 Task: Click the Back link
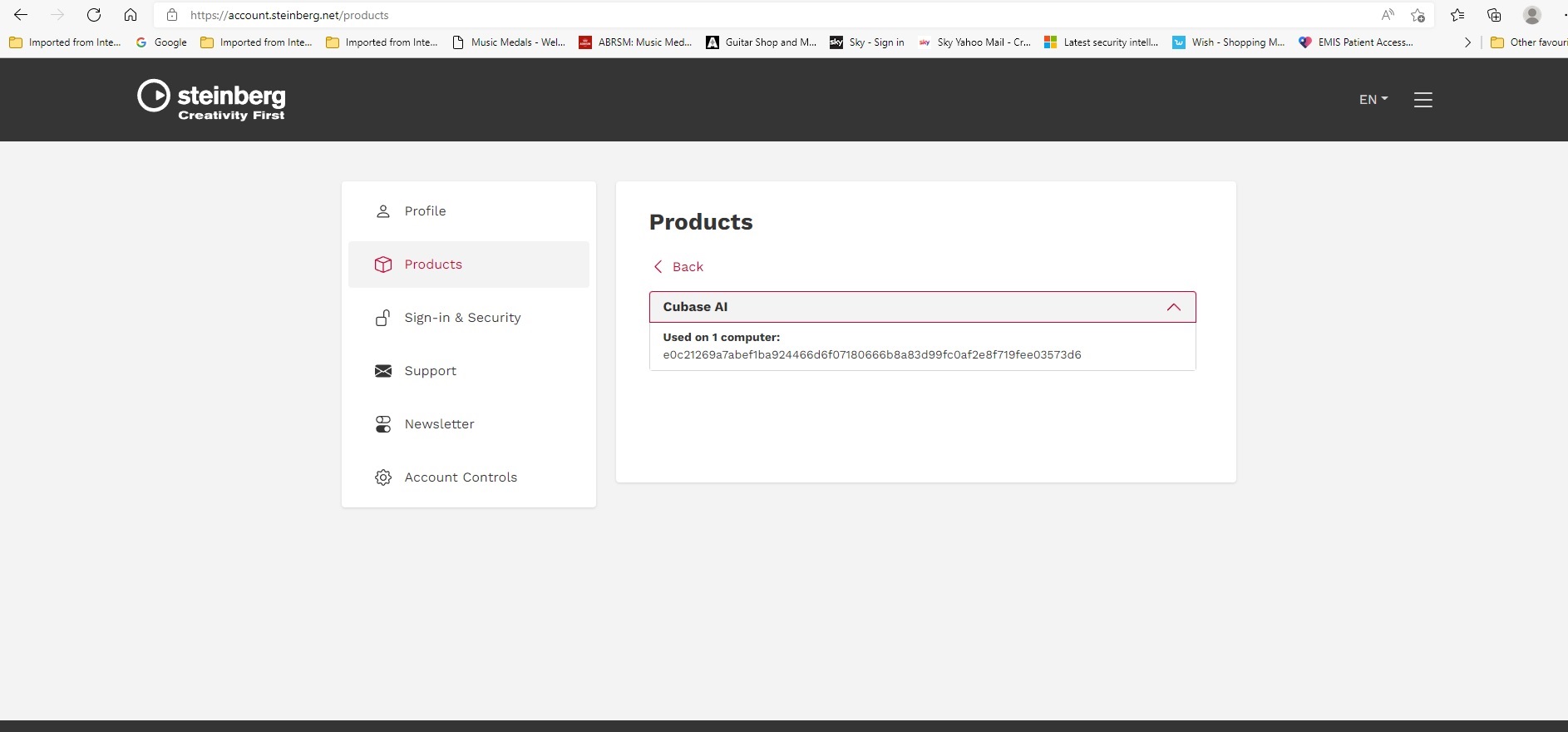(x=678, y=267)
